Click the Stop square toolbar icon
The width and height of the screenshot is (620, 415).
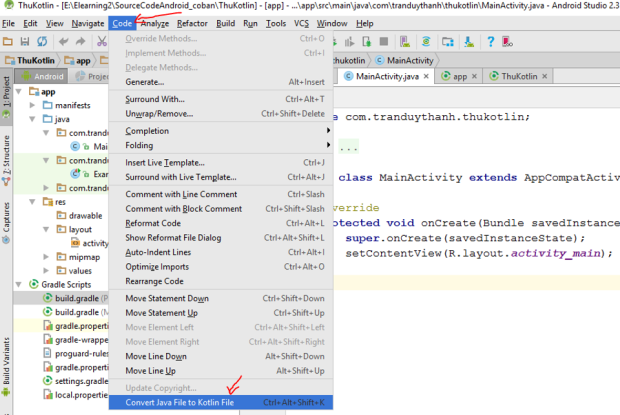coord(384,42)
